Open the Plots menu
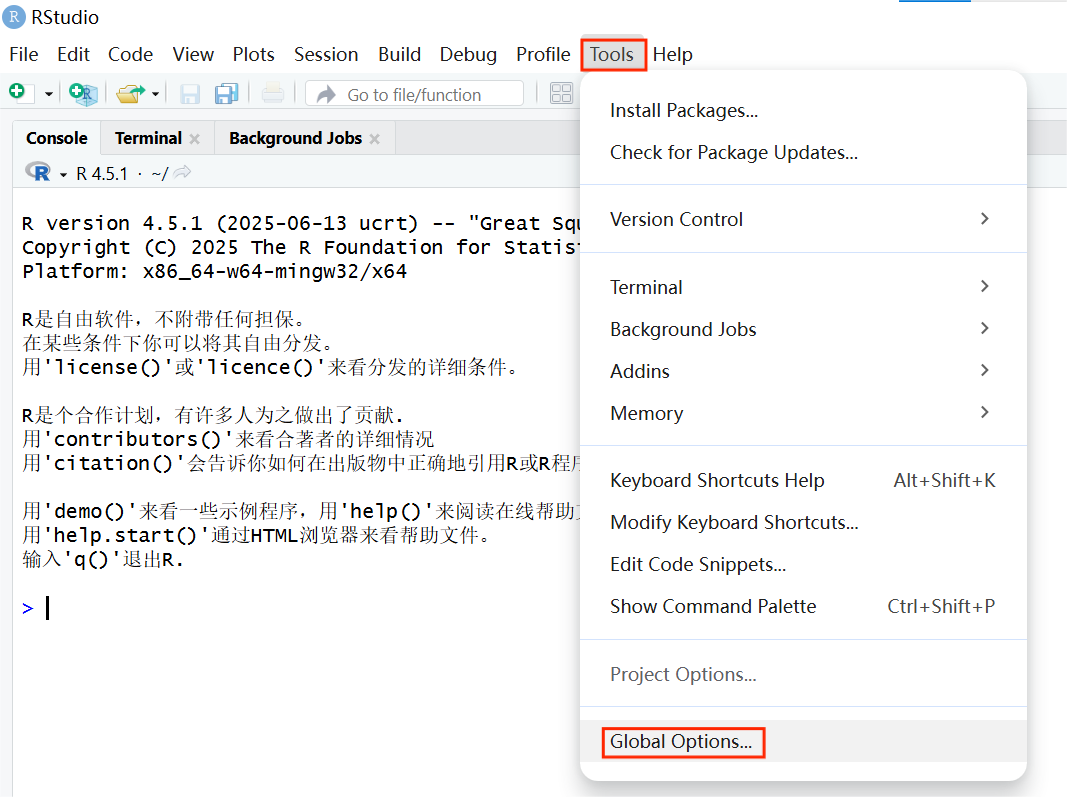 [254, 54]
